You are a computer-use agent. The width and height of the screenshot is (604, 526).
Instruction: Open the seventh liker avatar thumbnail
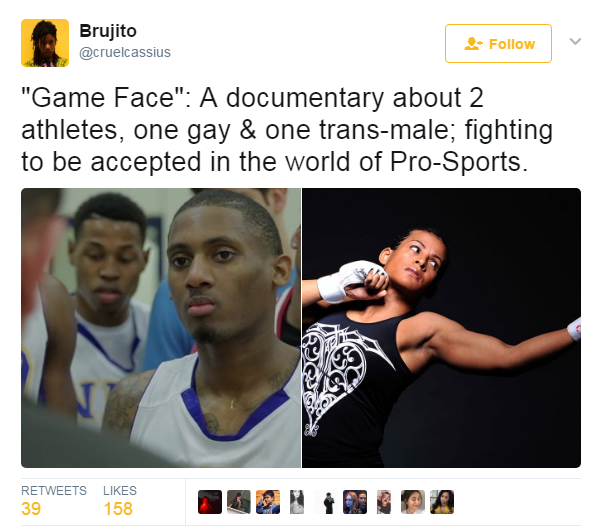pos(384,502)
